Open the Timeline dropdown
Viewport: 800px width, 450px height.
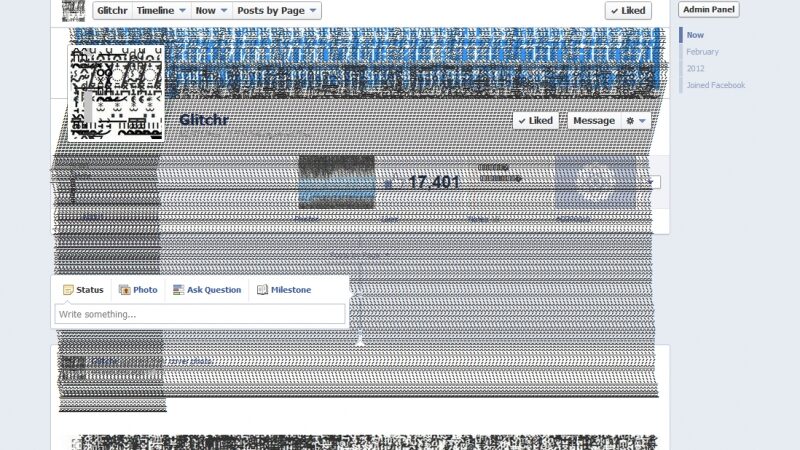tap(161, 10)
